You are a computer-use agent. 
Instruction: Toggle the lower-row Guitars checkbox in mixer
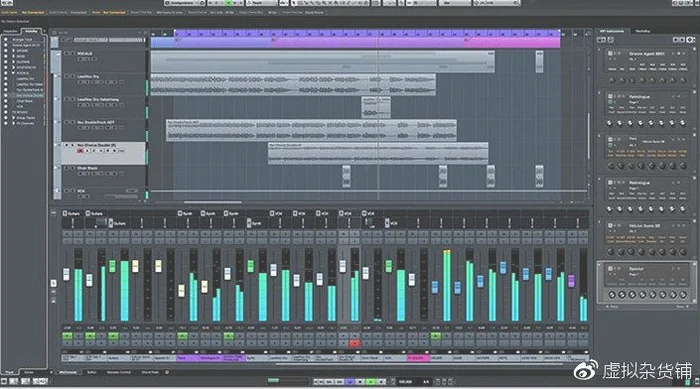111,223
